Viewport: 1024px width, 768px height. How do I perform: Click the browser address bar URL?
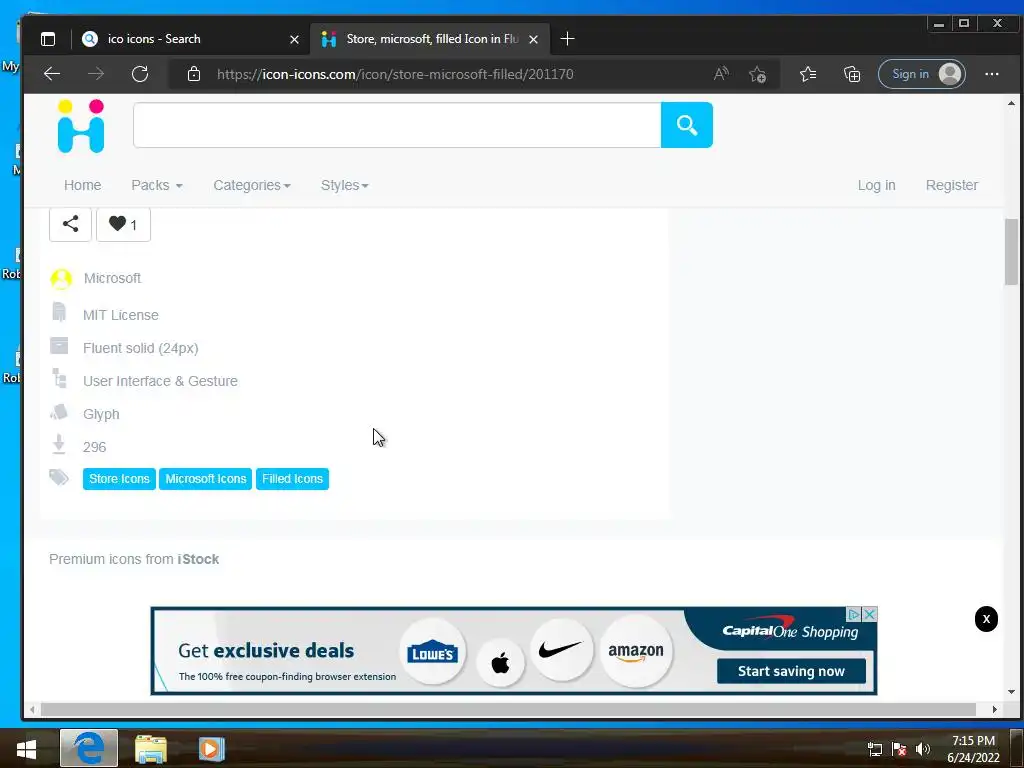click(395, 74)
